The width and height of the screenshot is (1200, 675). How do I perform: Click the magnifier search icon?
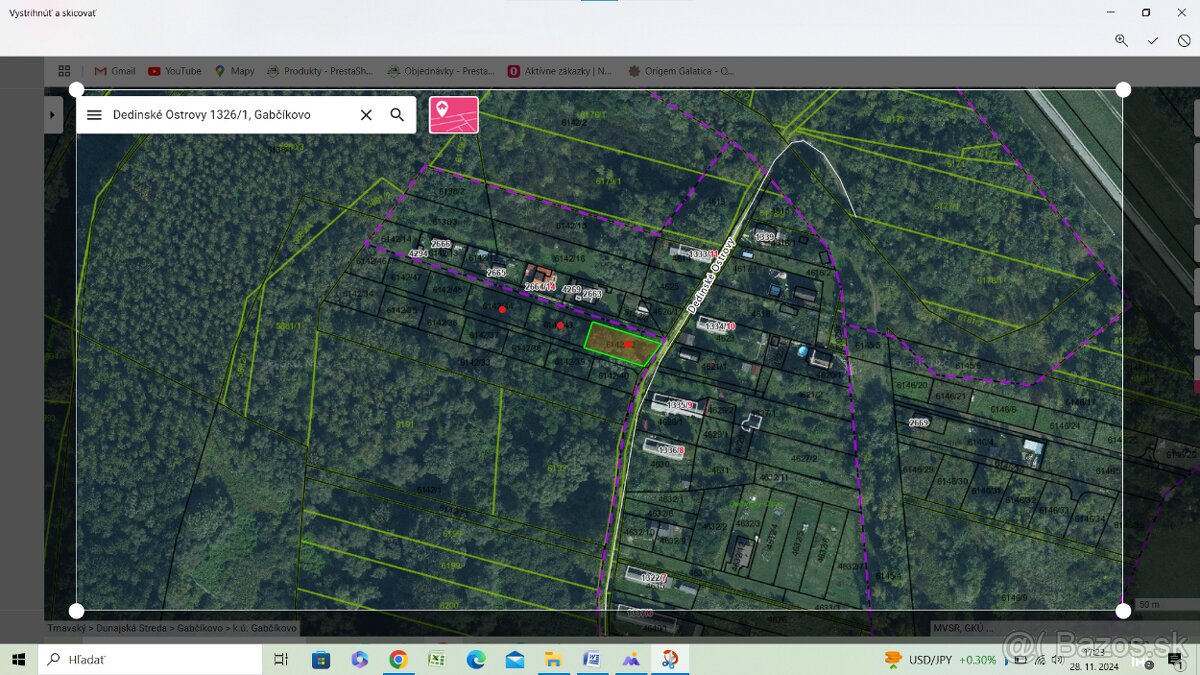click(x=397, y=115)
